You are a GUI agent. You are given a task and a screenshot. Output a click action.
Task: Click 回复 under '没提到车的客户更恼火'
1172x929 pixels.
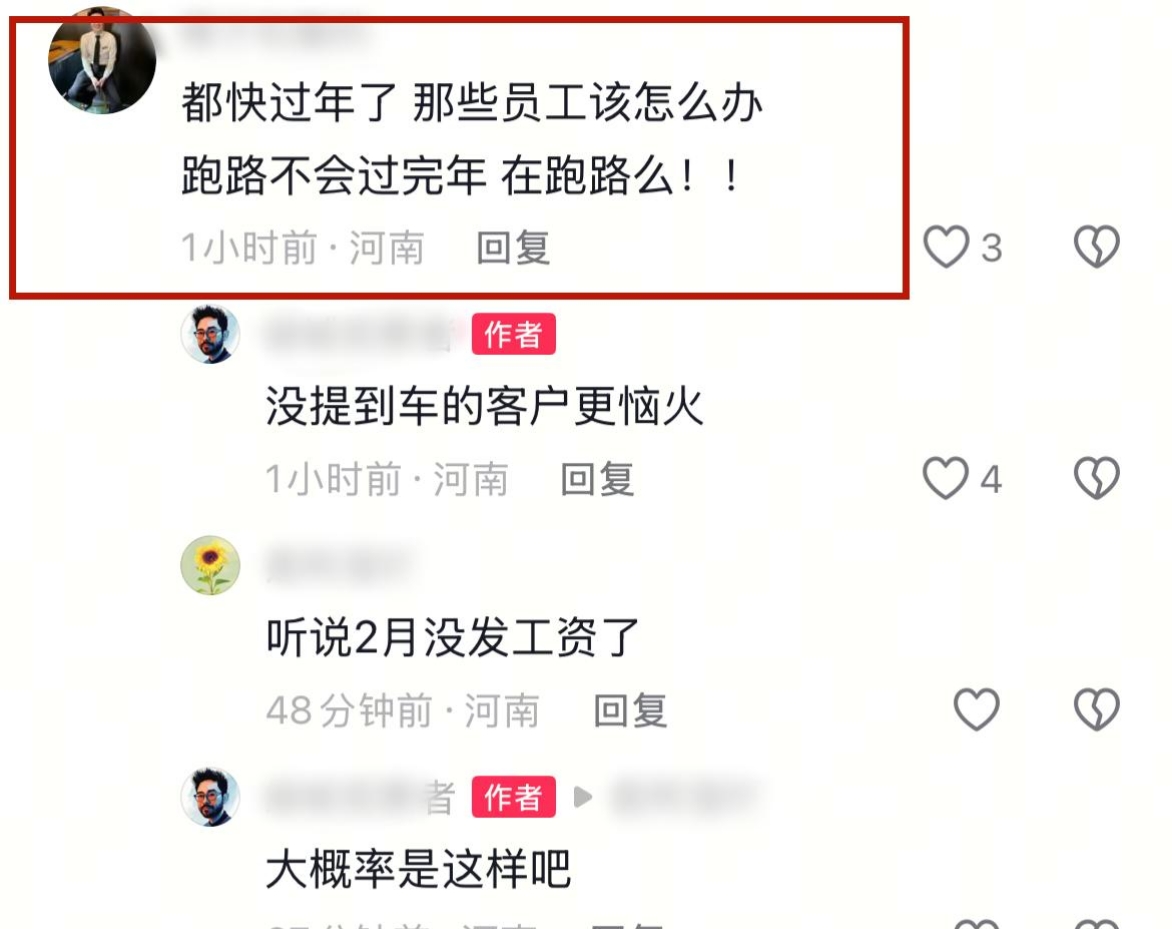pos(597,479)
